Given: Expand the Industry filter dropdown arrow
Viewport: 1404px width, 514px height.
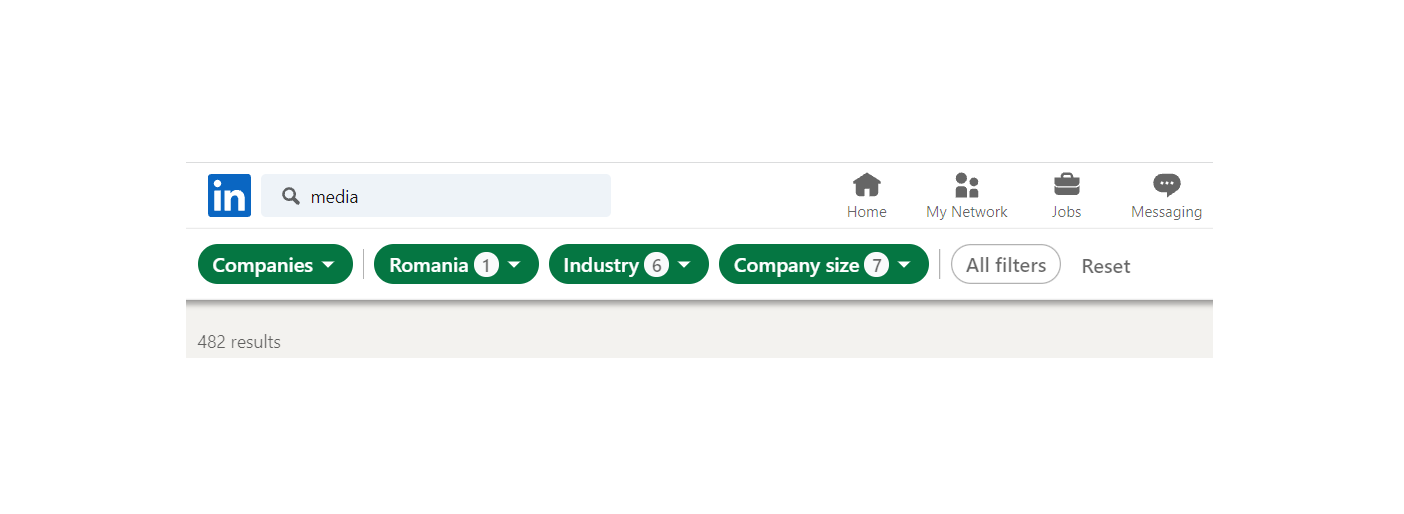Looking at the screenshot, I should (x=684, y=265).
